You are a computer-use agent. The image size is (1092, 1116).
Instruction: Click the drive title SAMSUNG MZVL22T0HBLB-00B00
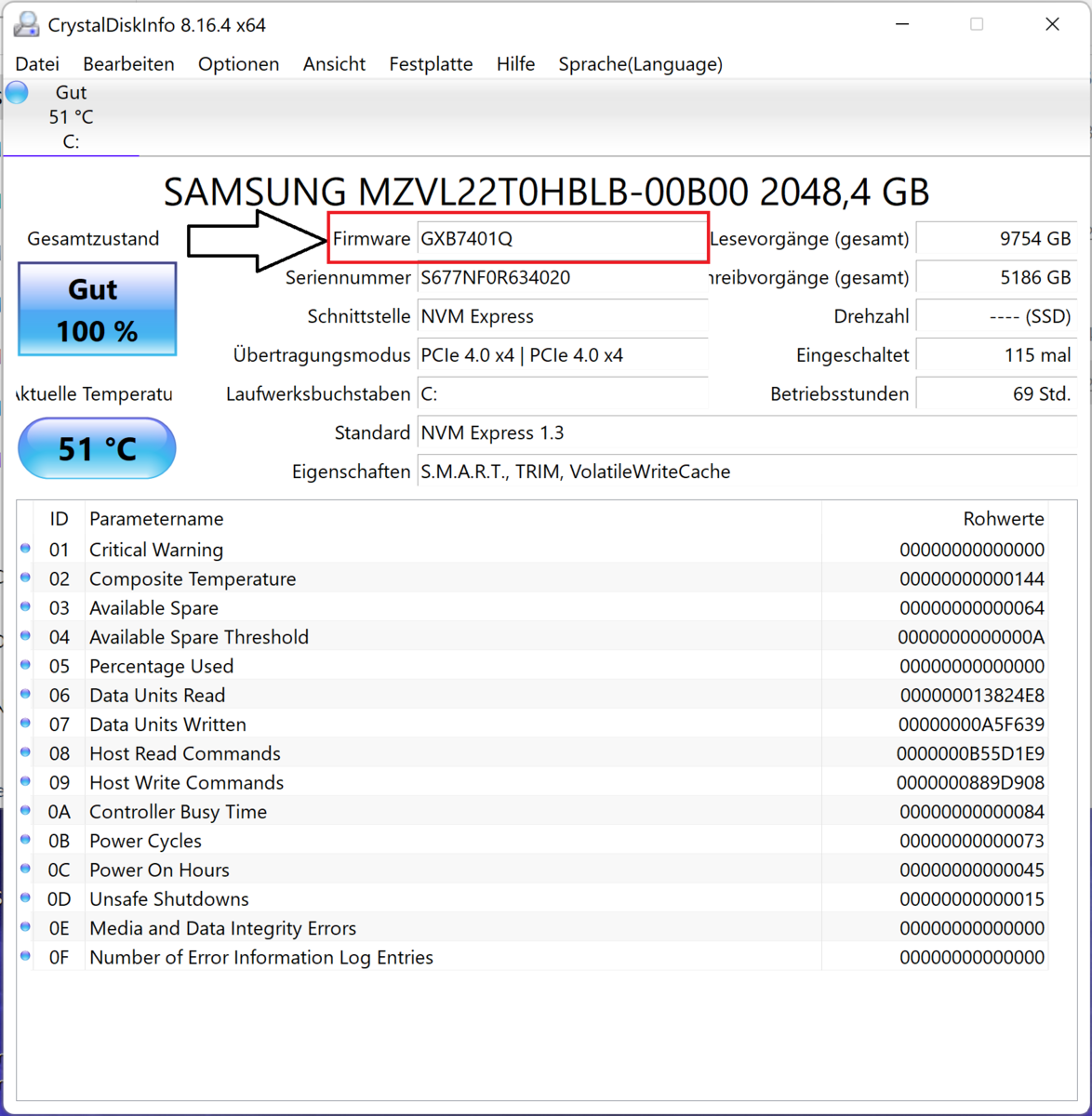pos(547,193)
